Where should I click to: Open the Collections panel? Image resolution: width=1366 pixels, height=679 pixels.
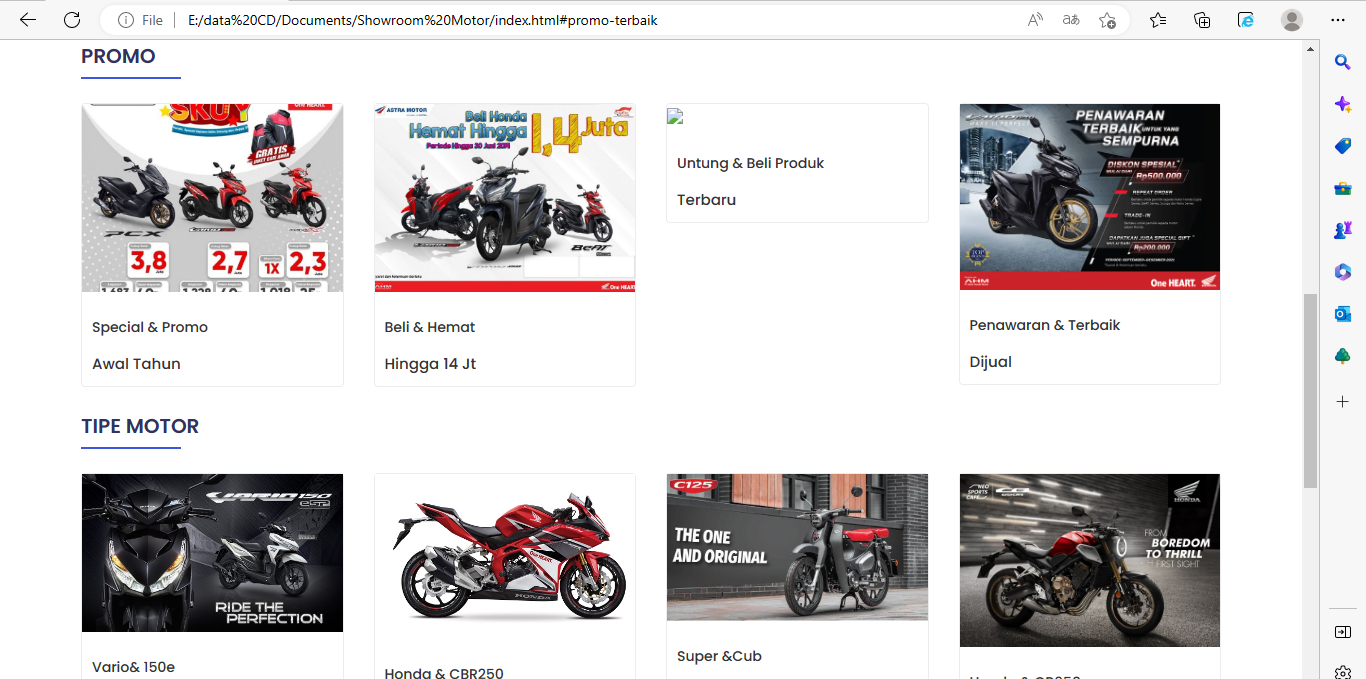pyautogui.click(x=1202, y=20)
